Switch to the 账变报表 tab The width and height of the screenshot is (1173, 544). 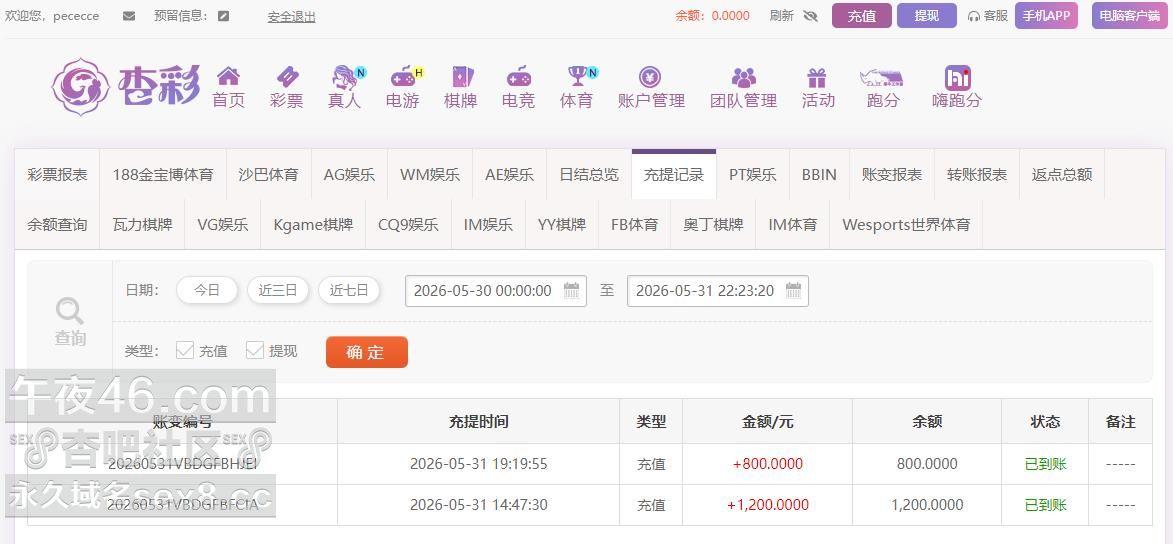(x=892, y=174)
